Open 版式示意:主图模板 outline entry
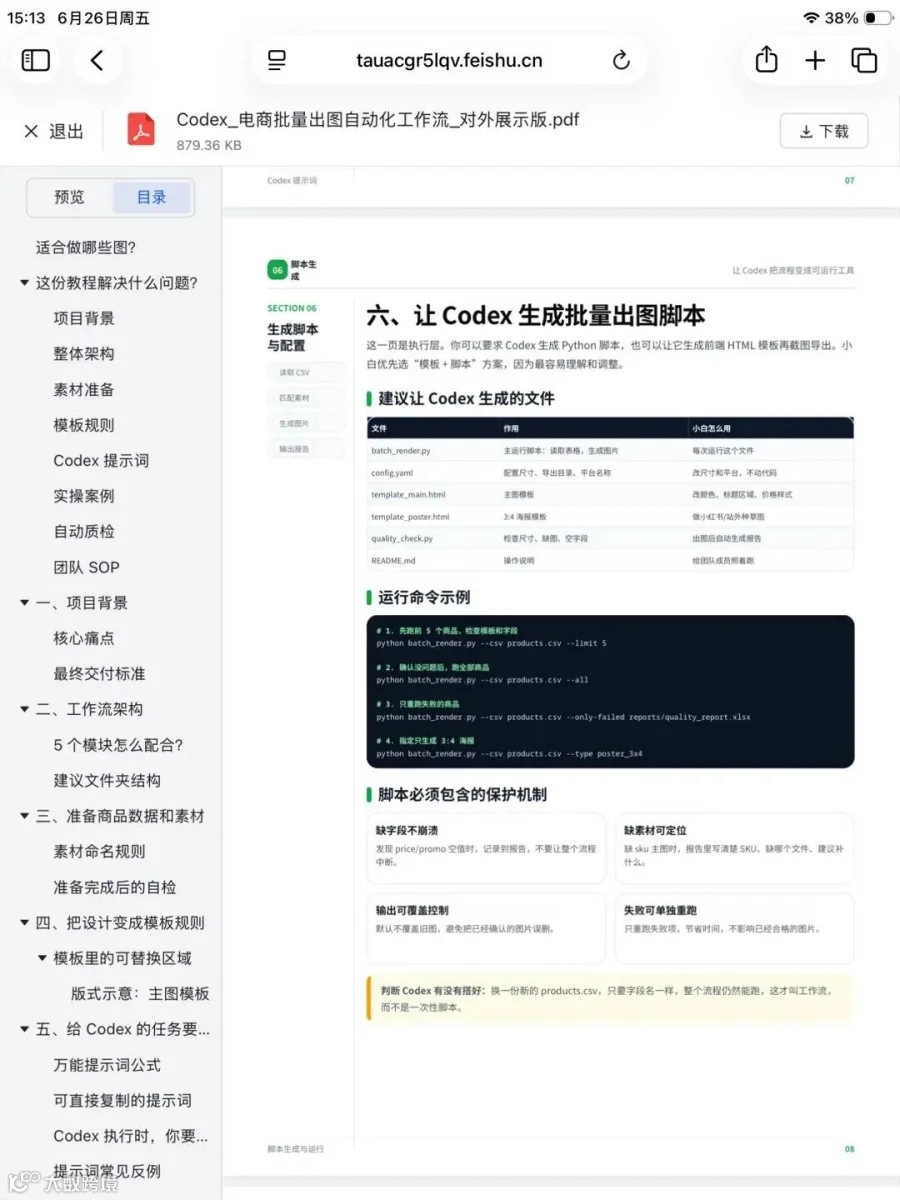The image size is (900, 1200). coord(140,994)
